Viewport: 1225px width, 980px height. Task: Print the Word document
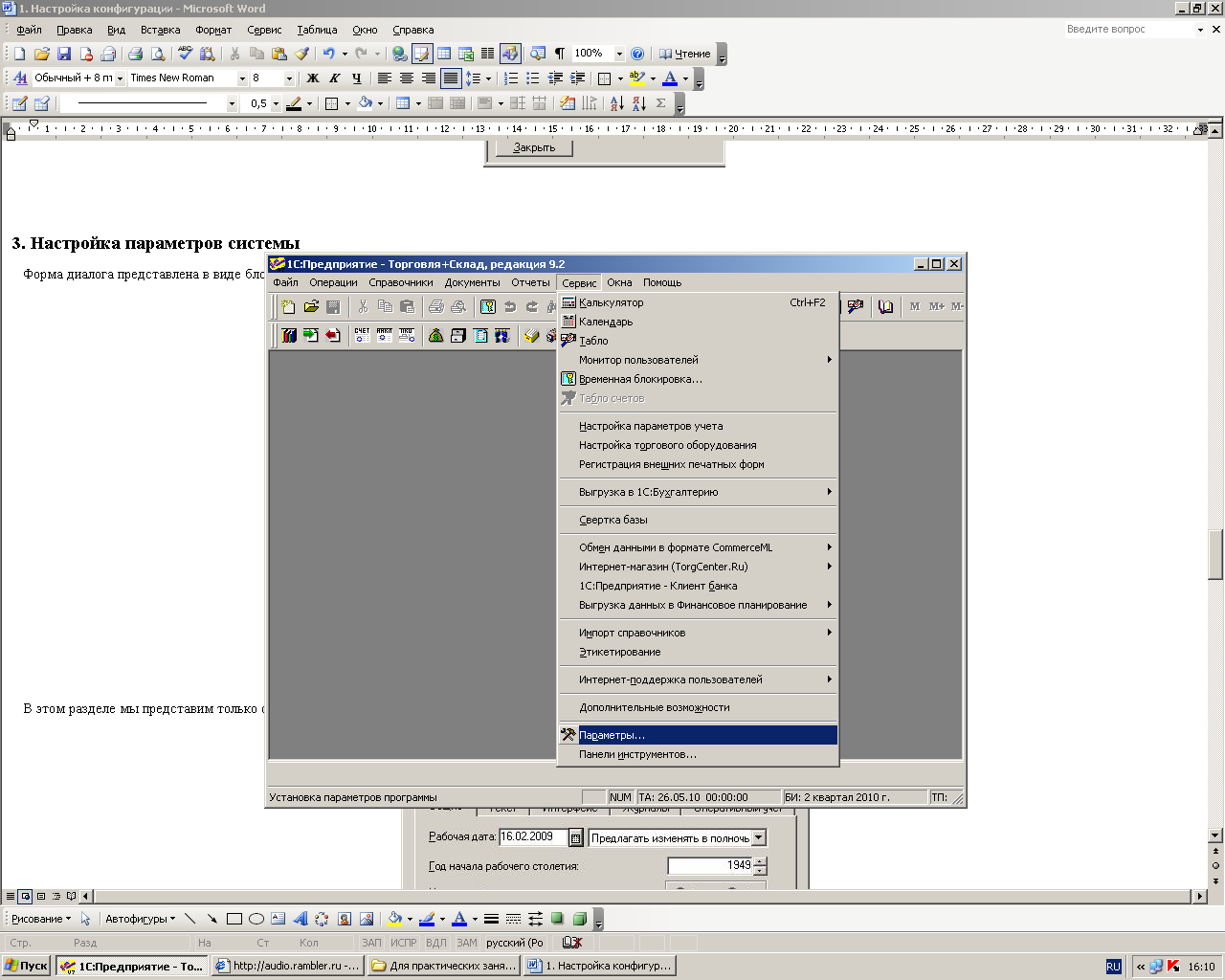[x=135, y=54]
